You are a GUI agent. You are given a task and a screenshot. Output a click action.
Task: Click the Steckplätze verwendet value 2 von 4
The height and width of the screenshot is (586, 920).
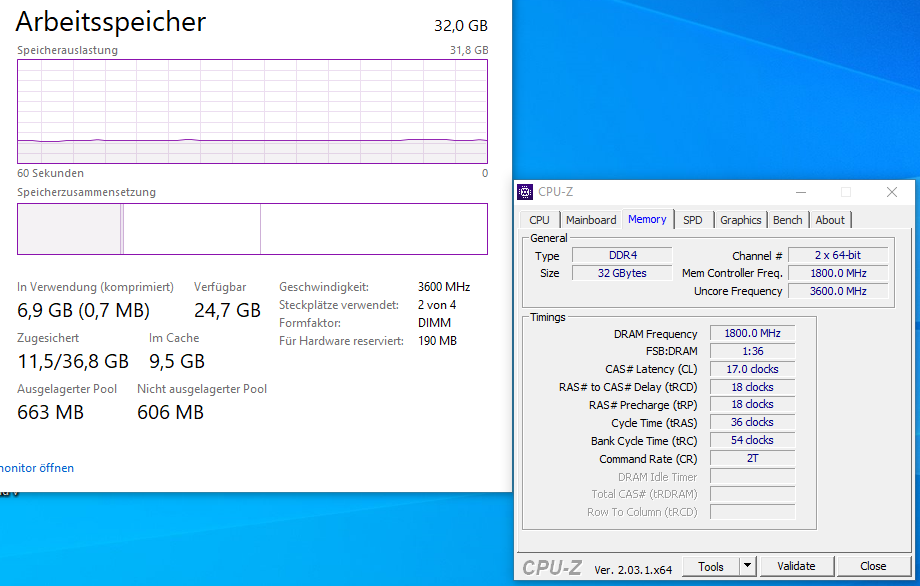pos(437,305)
